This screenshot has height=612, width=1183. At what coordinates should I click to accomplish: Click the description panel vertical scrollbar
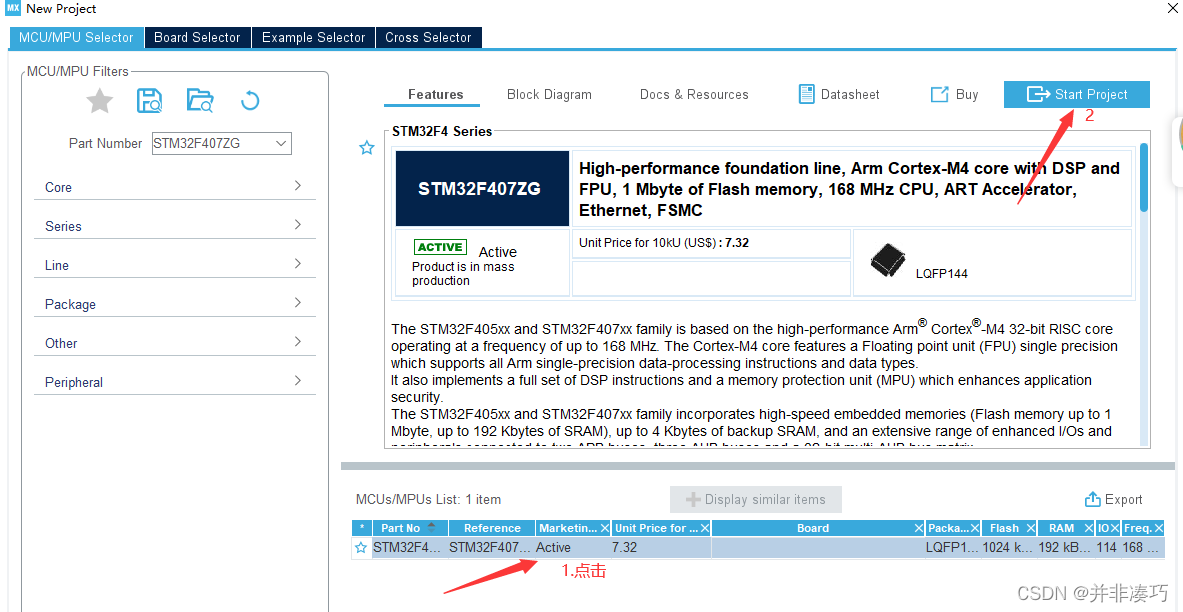[x=1145, y=177]
